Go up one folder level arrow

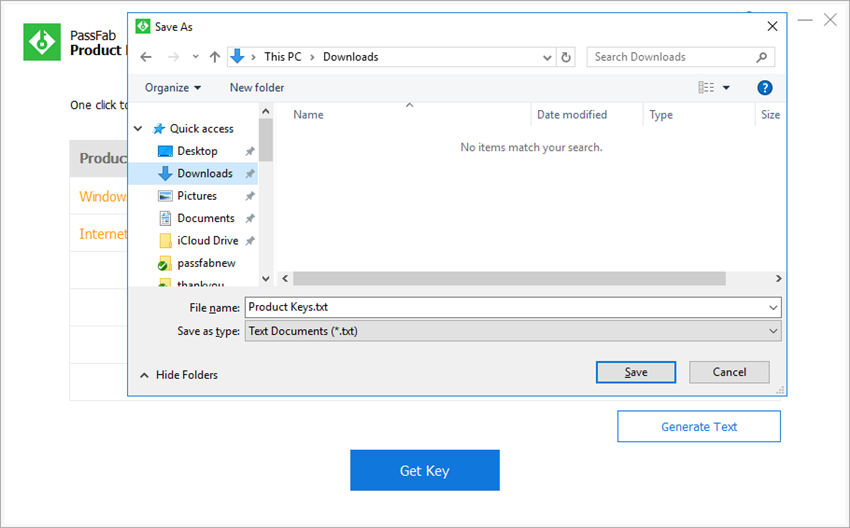tap(215, 57)
